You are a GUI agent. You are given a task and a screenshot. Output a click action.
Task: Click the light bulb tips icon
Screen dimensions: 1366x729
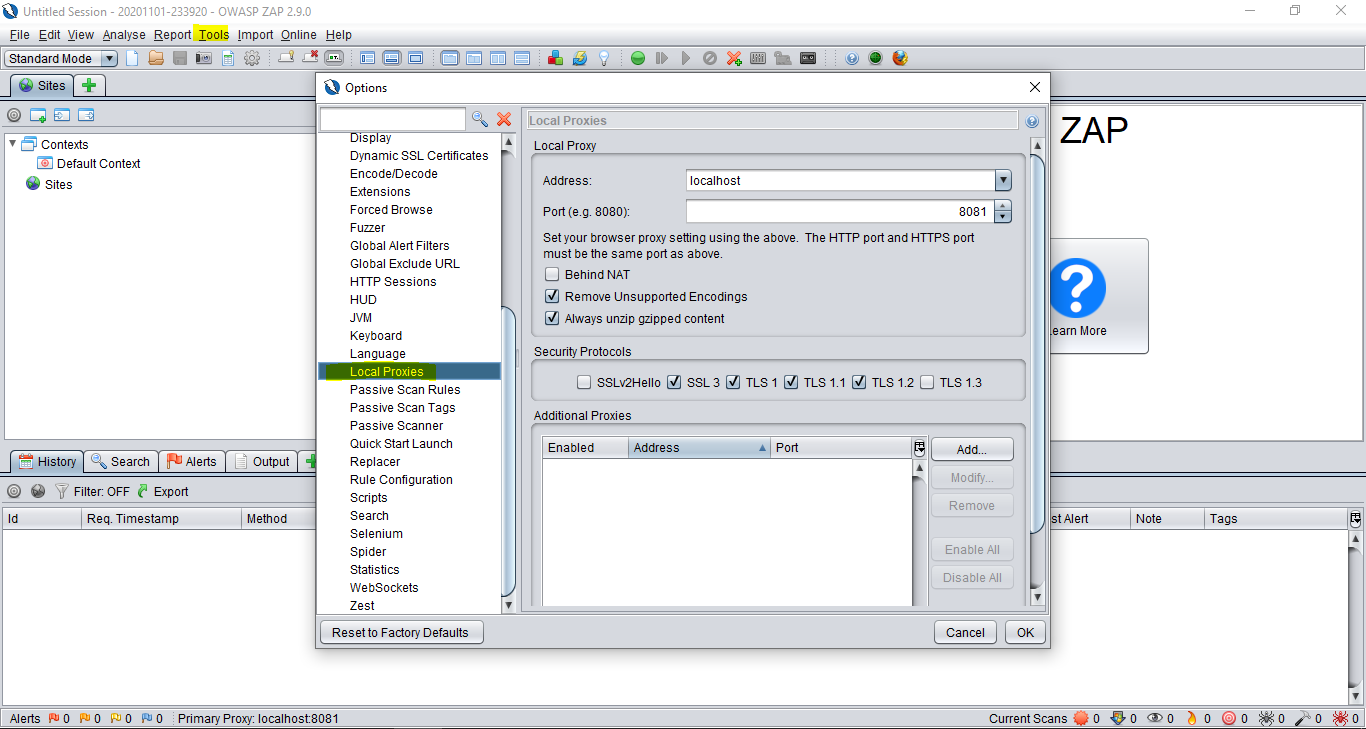click(x=604, y=58)
